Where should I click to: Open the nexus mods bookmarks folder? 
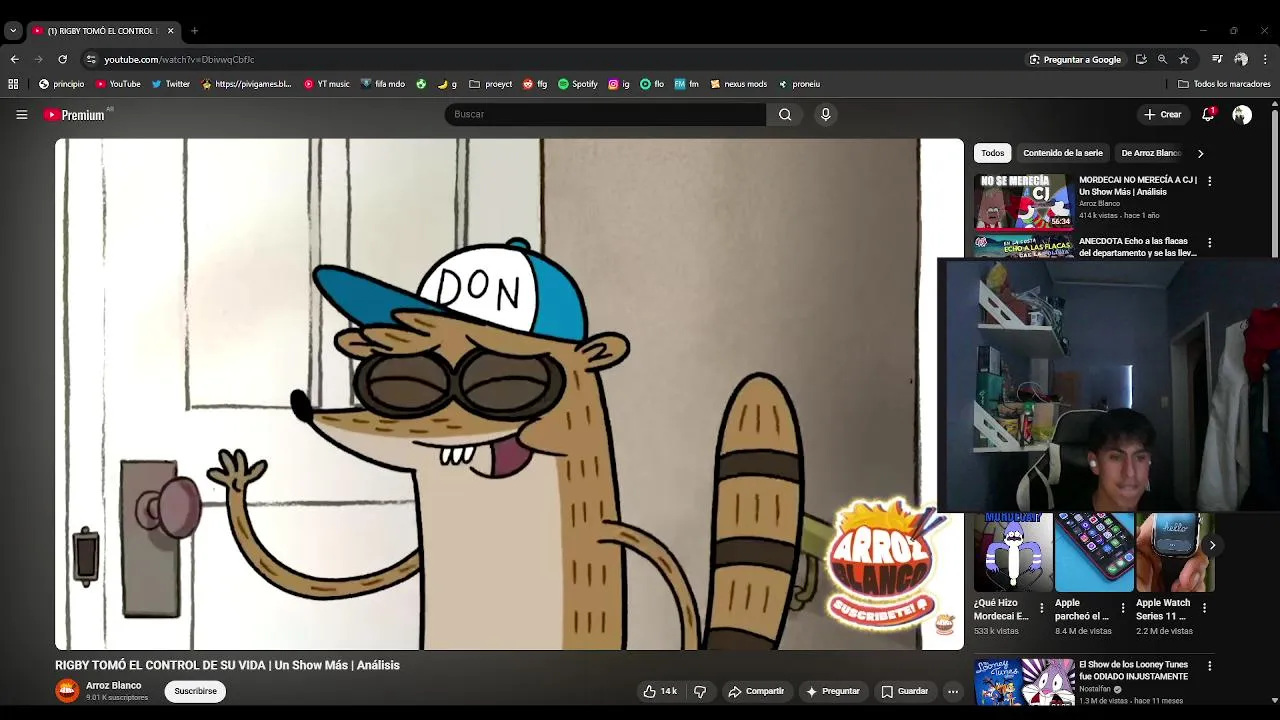coord(739,84)
